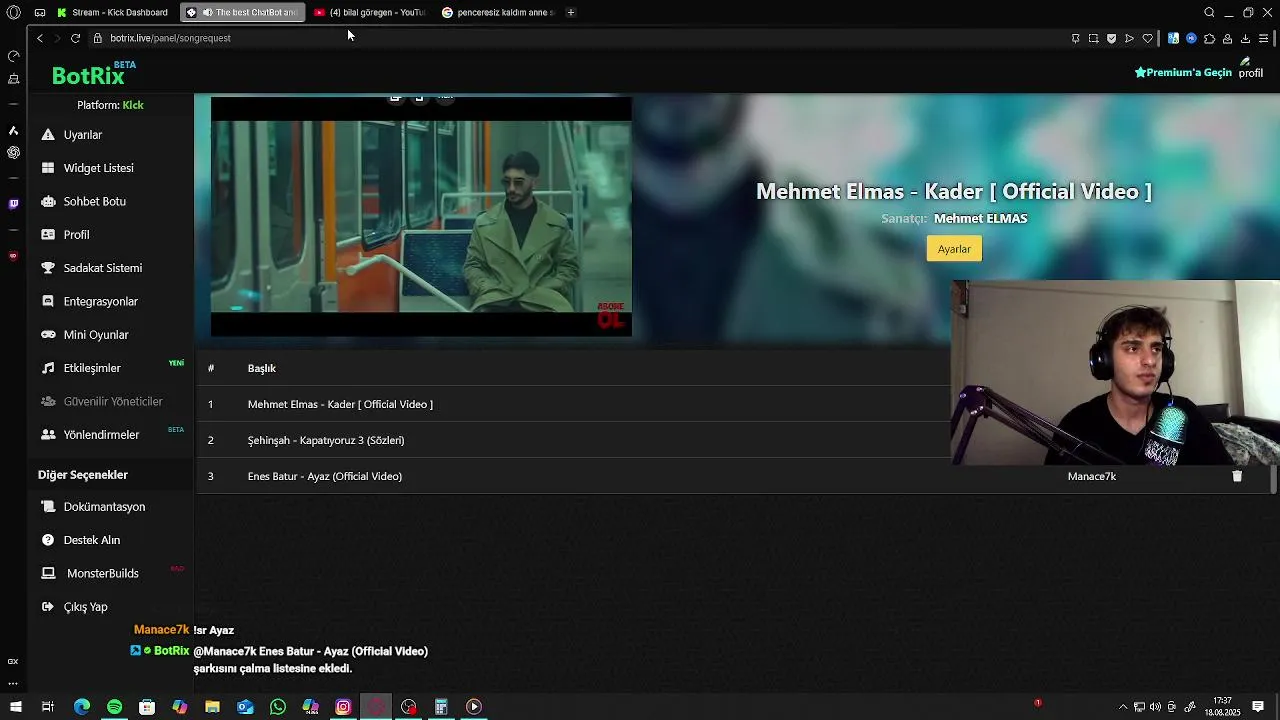1280x720 pixels.
Task: Click the Mini Oyunlar gamepad icon
Action: tap(47, 335)
